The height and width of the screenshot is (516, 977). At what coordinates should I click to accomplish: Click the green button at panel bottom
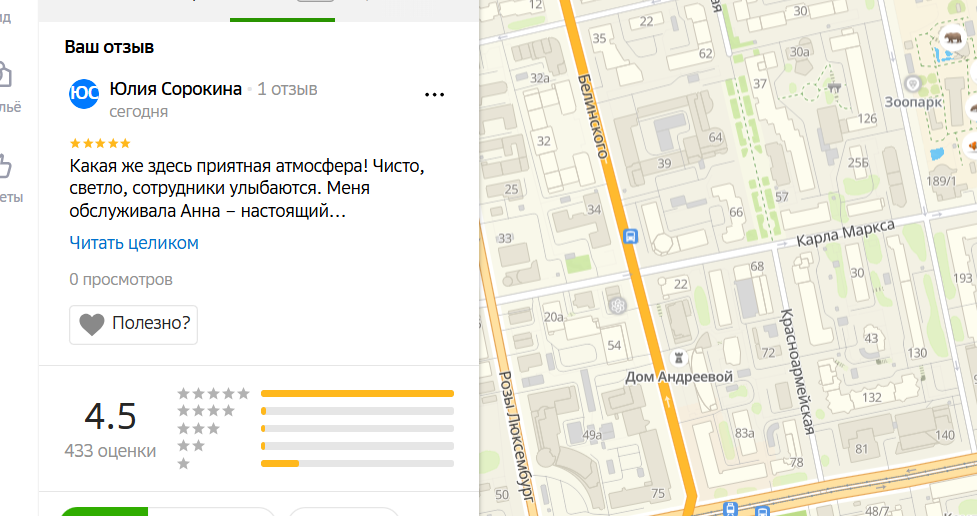(103, 511)
